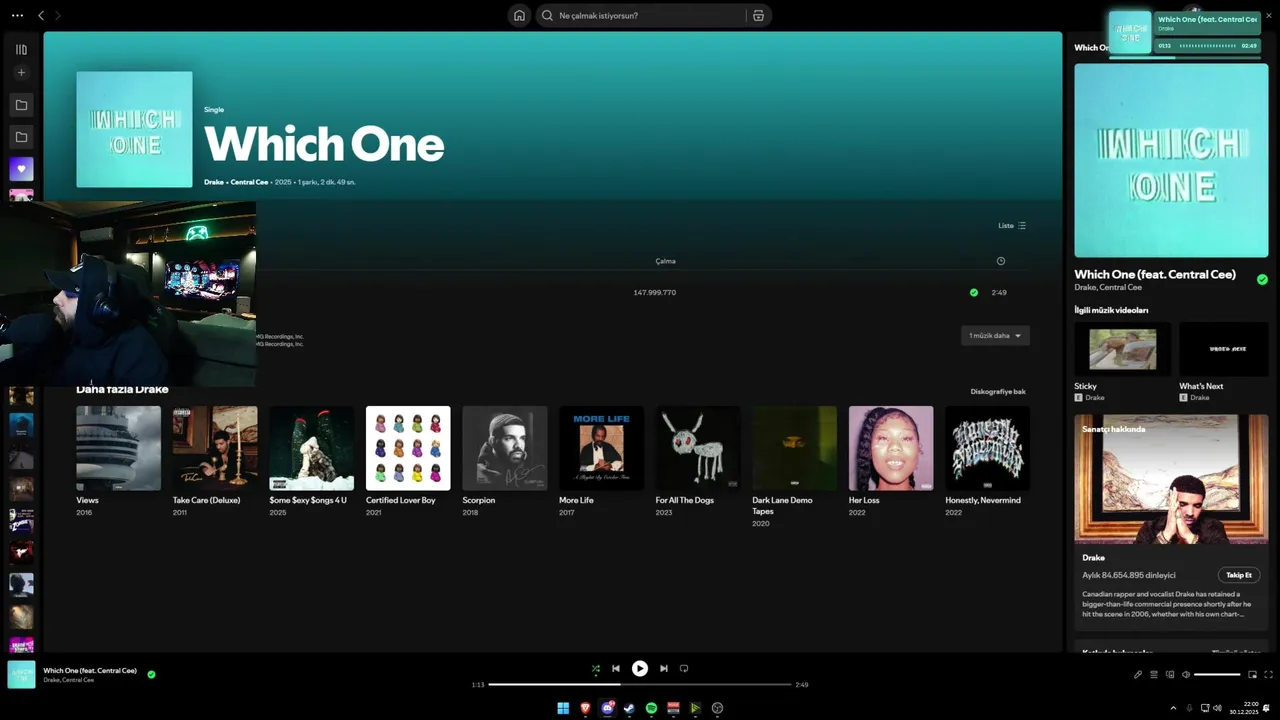
Task: Open the second folder in the sidebar
Action: (21, 137)
